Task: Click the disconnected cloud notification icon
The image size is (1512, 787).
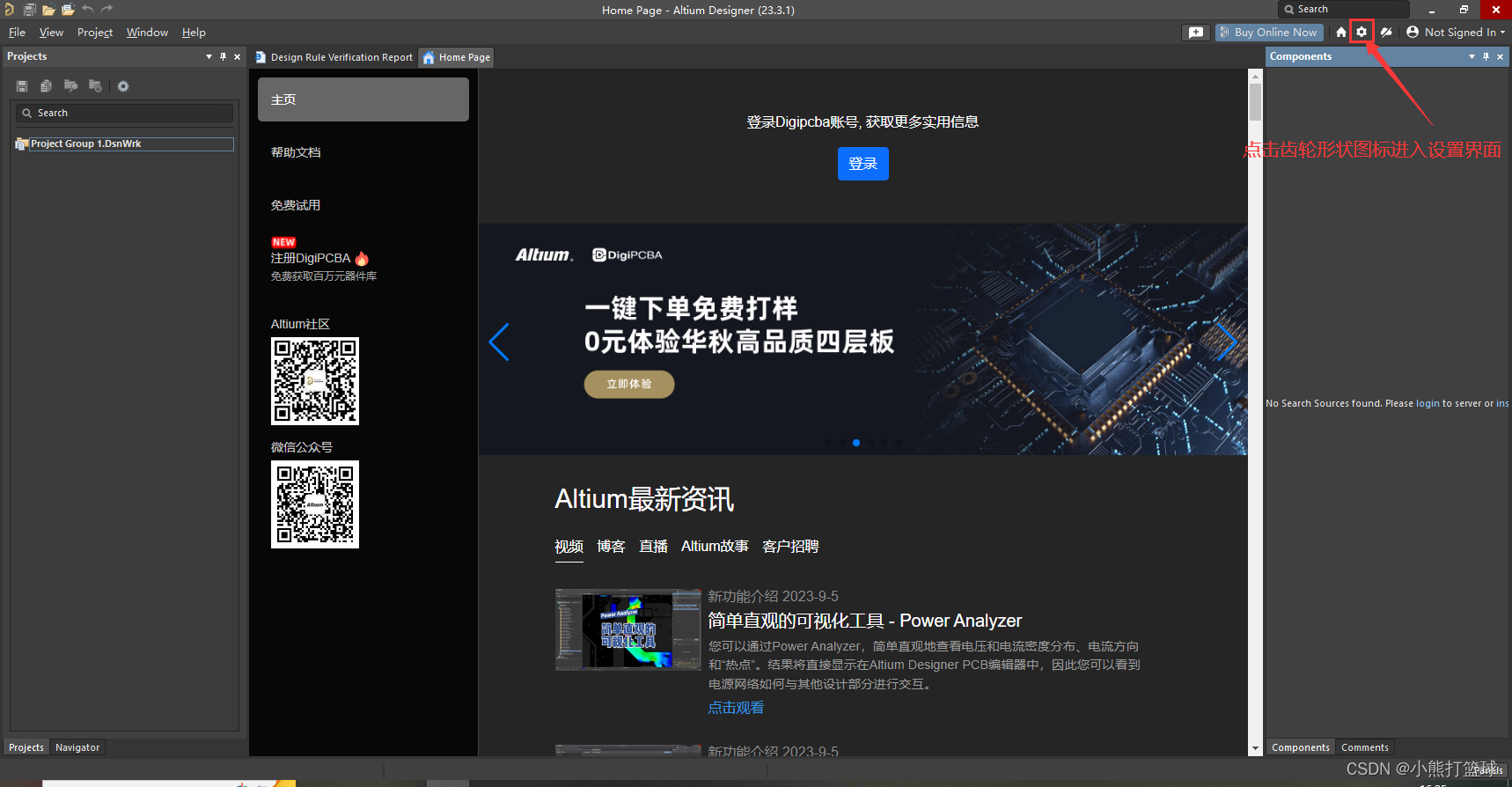Action: [1386, 32]
